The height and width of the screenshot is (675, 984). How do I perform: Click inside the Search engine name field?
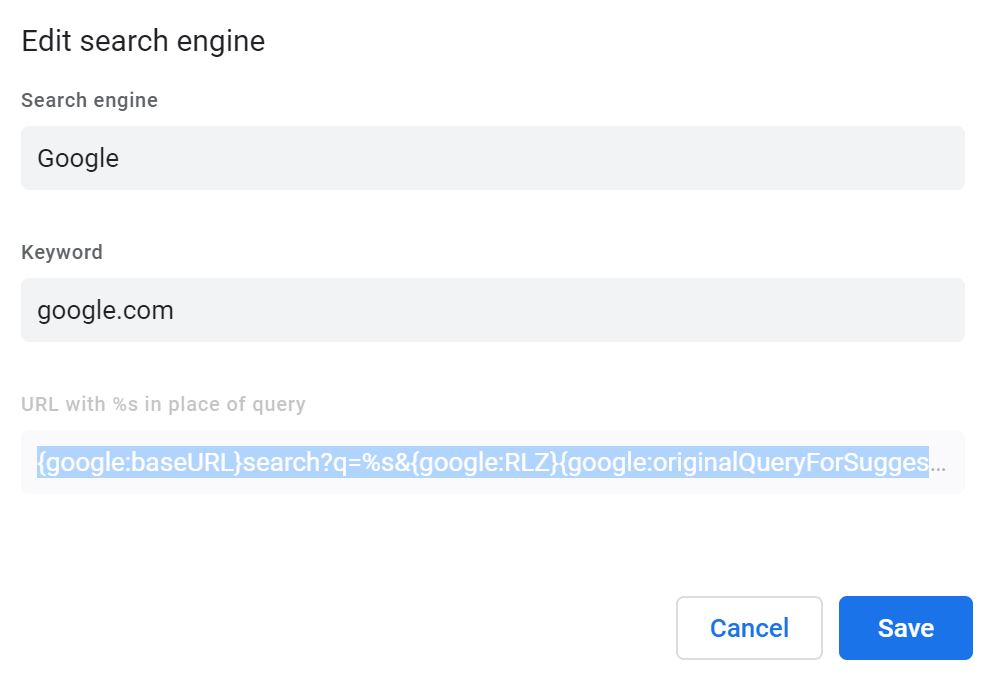point(400,158)
